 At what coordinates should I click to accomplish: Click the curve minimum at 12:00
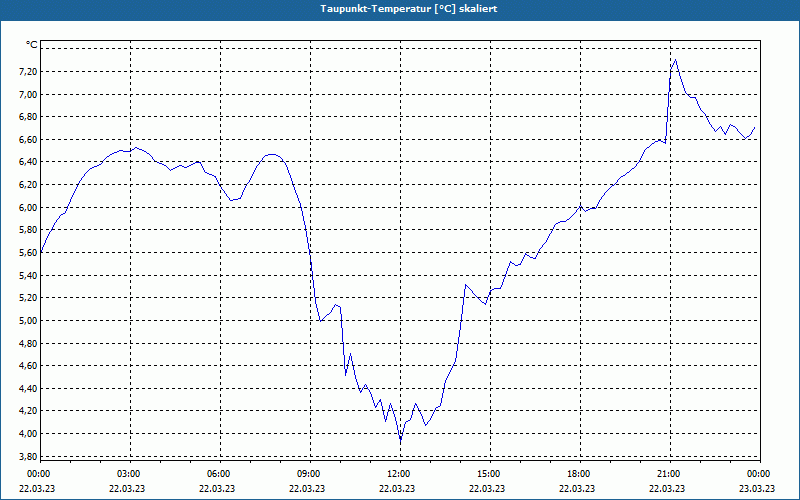401,439
